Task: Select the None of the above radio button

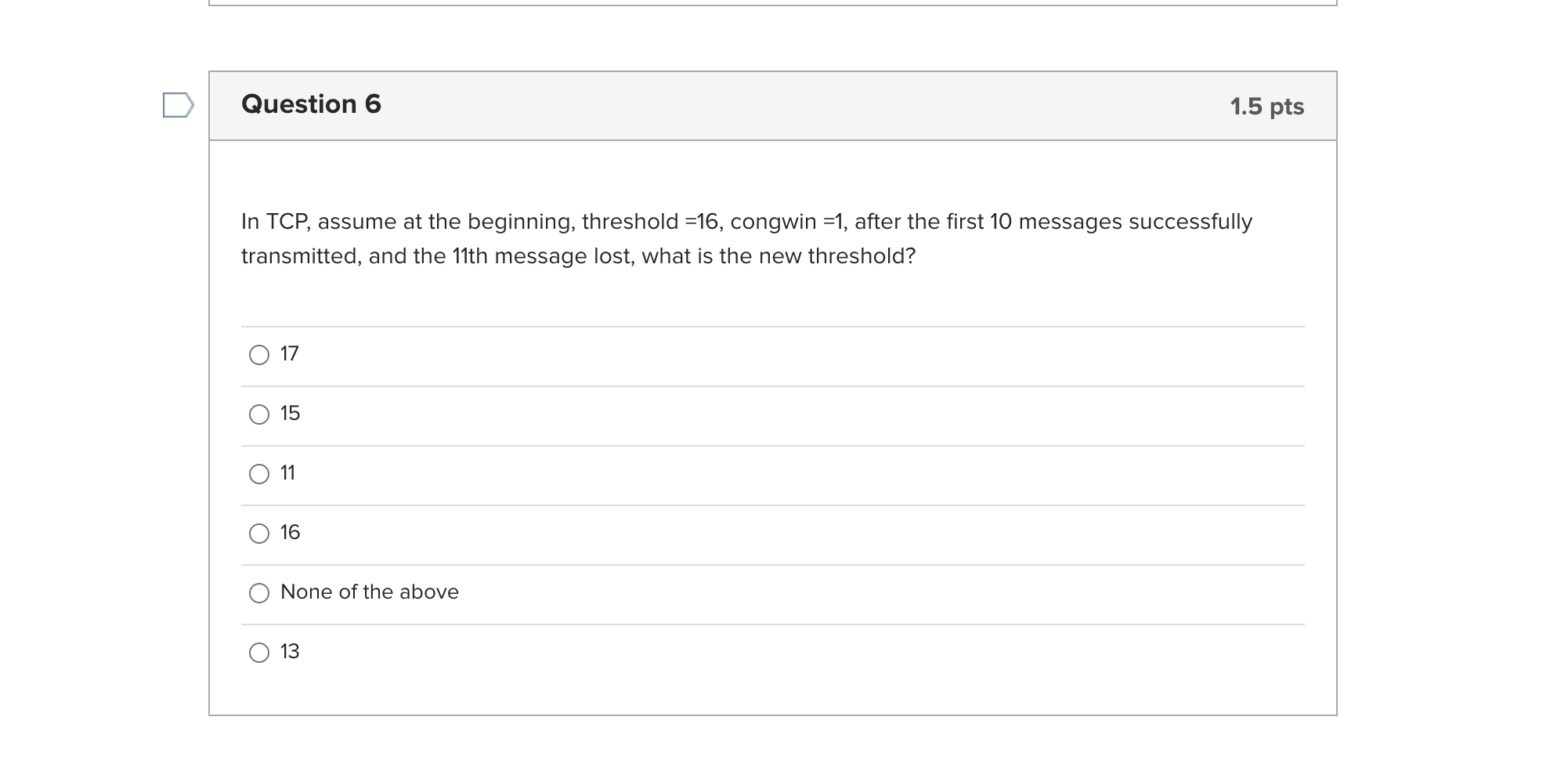Action: coord(259,593)
